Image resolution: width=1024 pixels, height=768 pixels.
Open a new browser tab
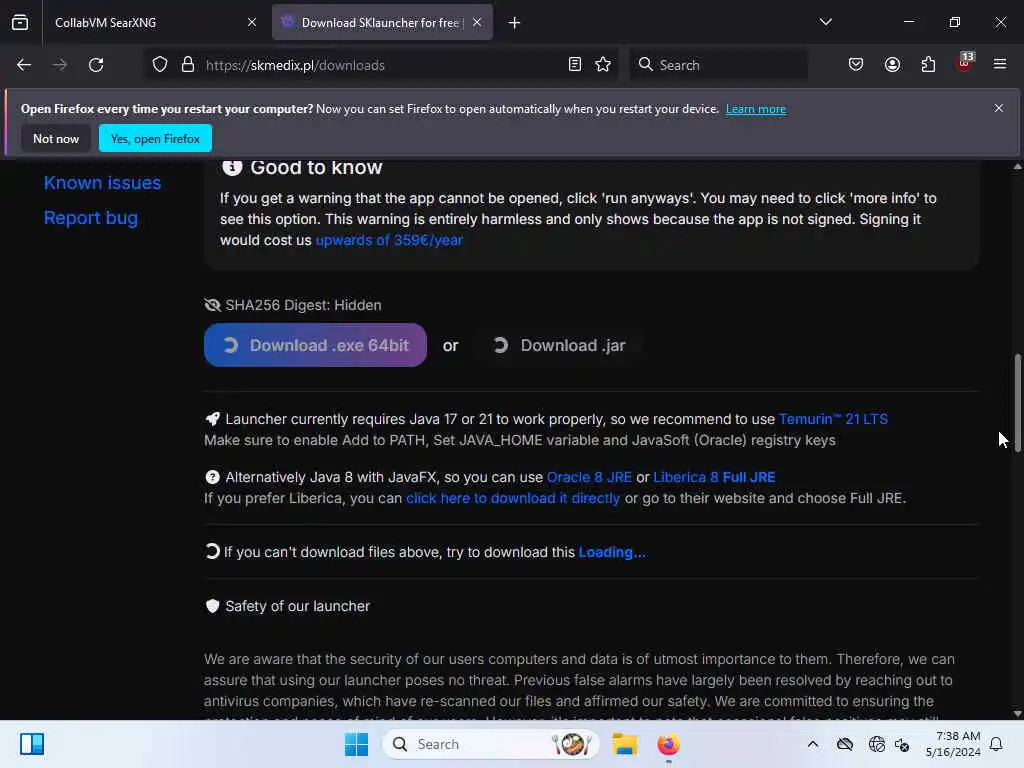point(514,23)
